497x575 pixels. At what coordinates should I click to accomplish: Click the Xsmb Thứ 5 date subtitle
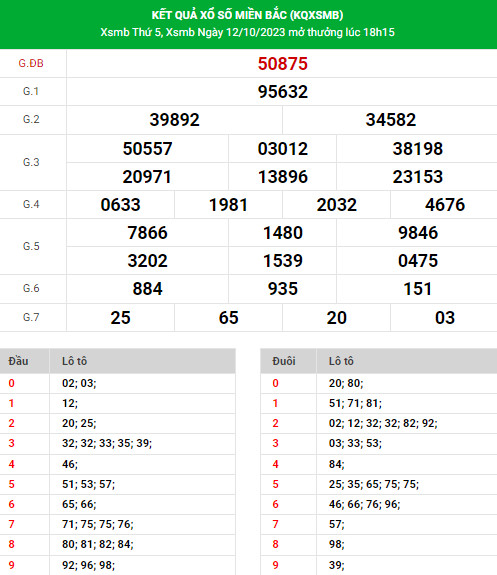coord(248,32)
